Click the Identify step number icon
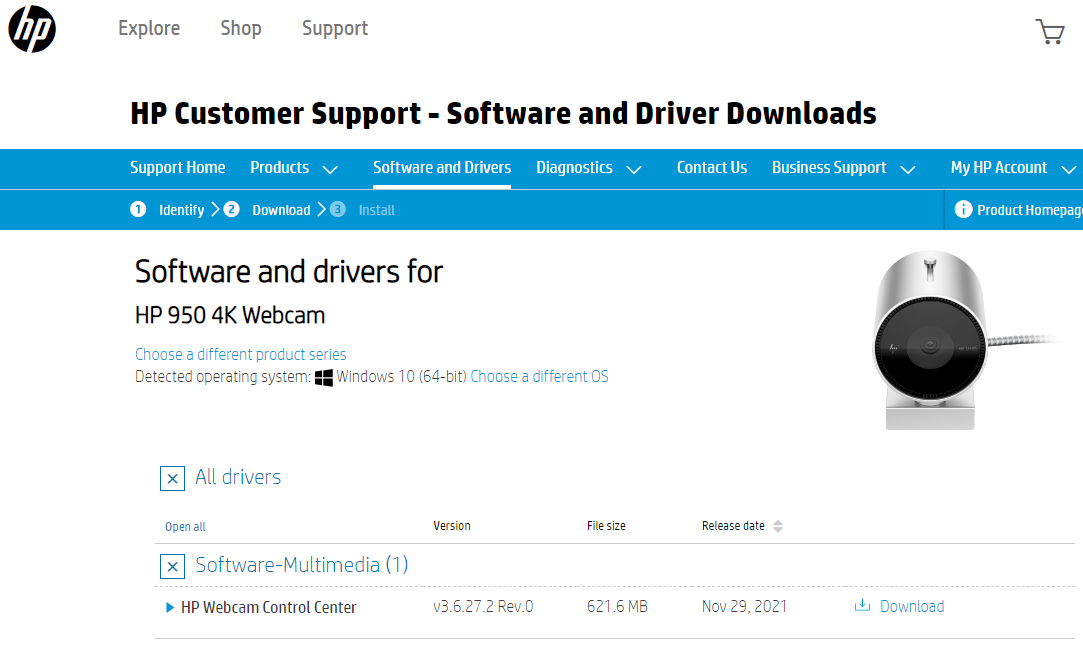This screenshot has height=661, width=1083. (138, 209)
